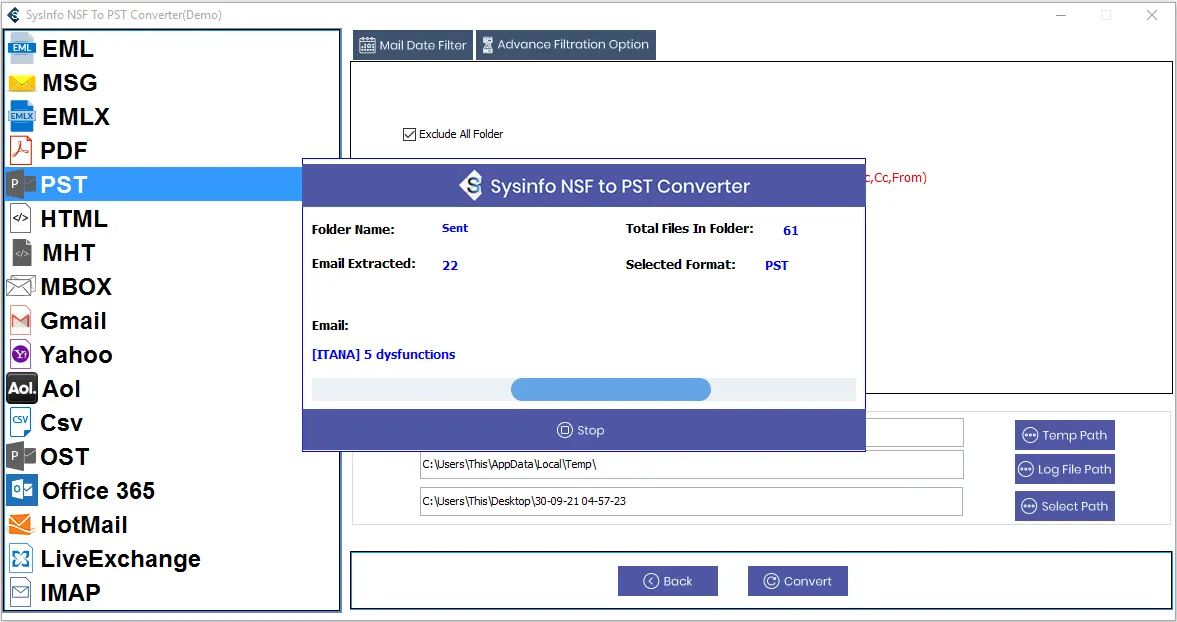
Task: Go Back to the previous step
Action: (667, 581)
